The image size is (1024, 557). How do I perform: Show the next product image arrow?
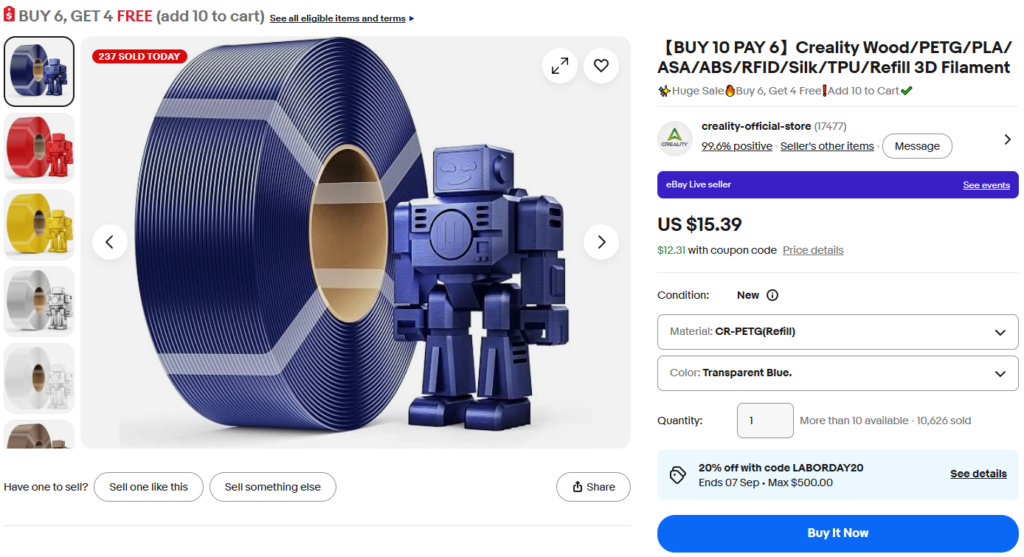pyautogui.click(x=601, y=242)
